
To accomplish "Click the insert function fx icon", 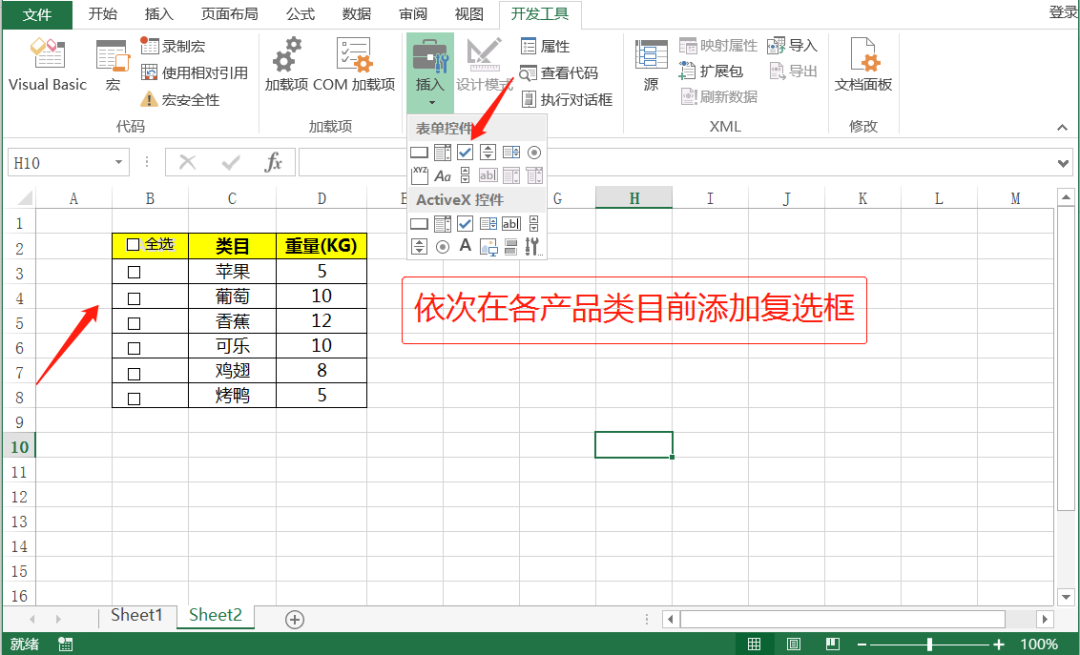I will 273,163.
